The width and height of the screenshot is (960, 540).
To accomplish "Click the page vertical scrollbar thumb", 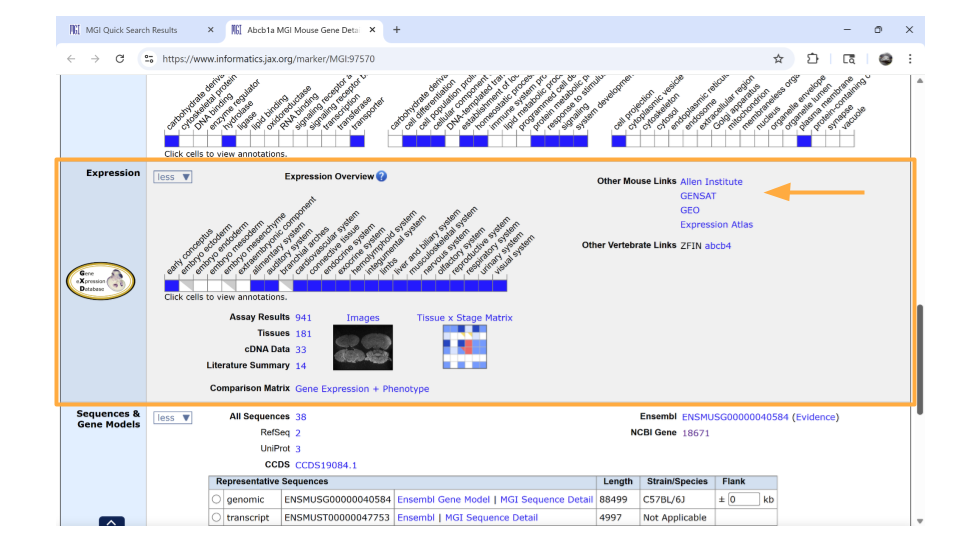I will pyautogui.click(x=920, y=359).
